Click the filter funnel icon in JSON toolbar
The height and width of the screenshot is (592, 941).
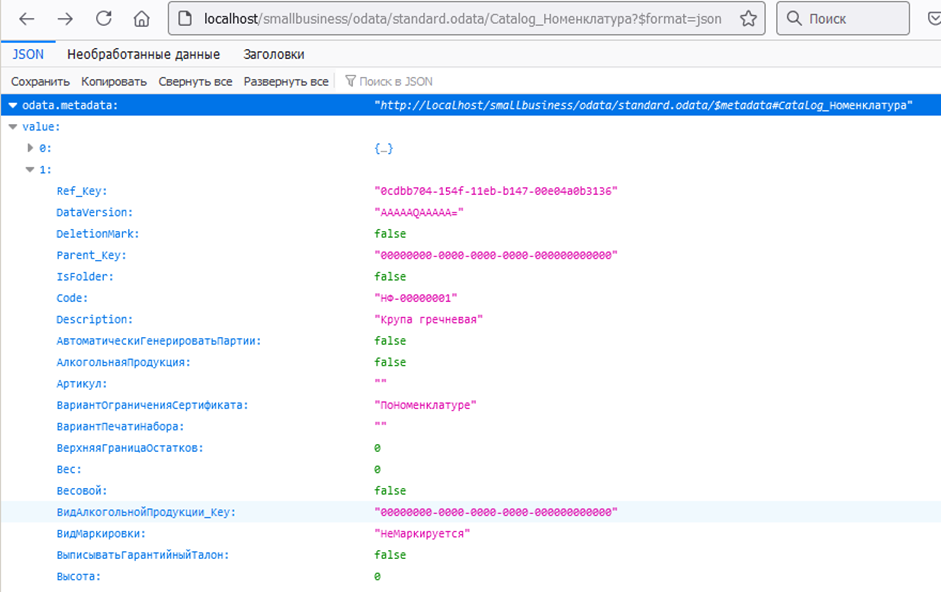pyautogui.click(x=350, y=81)
